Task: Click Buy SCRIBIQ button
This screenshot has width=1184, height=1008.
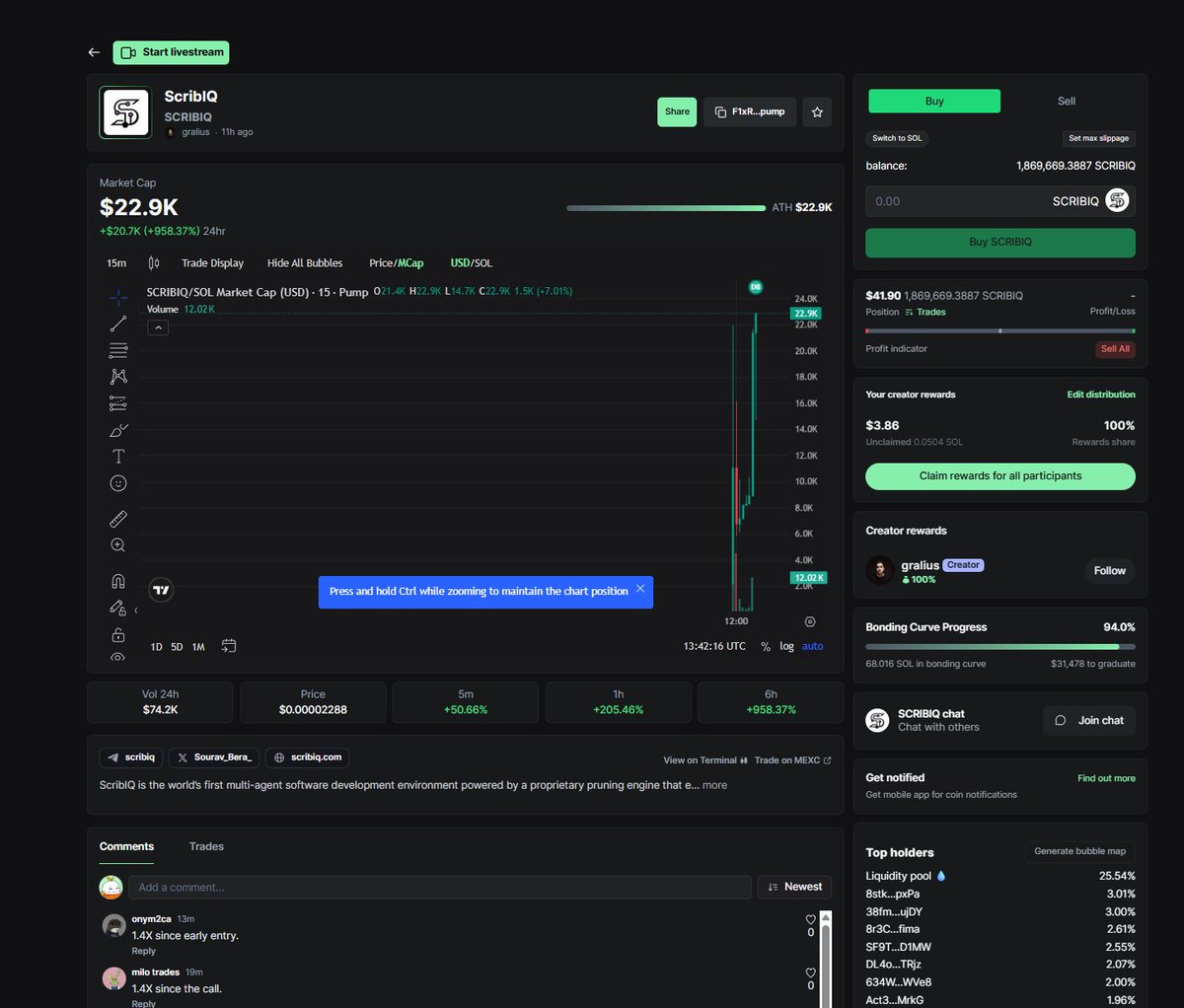Action: pyautogui.click(x=1000, y=242)
